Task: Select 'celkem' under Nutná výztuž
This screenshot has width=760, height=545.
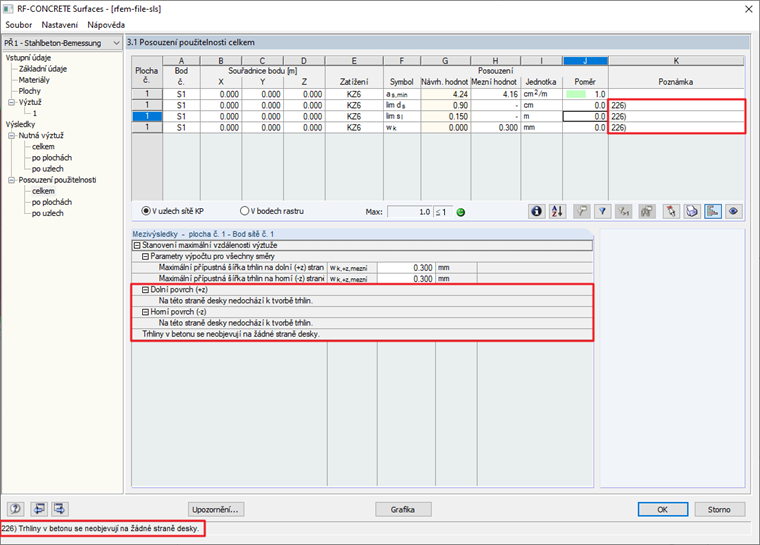Action: coord(43,146)
